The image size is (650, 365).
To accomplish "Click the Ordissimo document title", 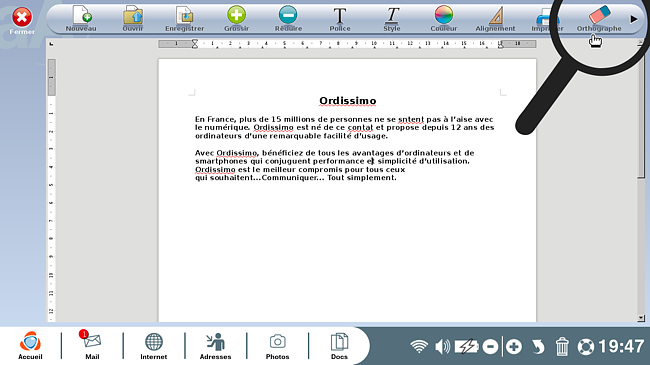I will [x=347, y=101].
